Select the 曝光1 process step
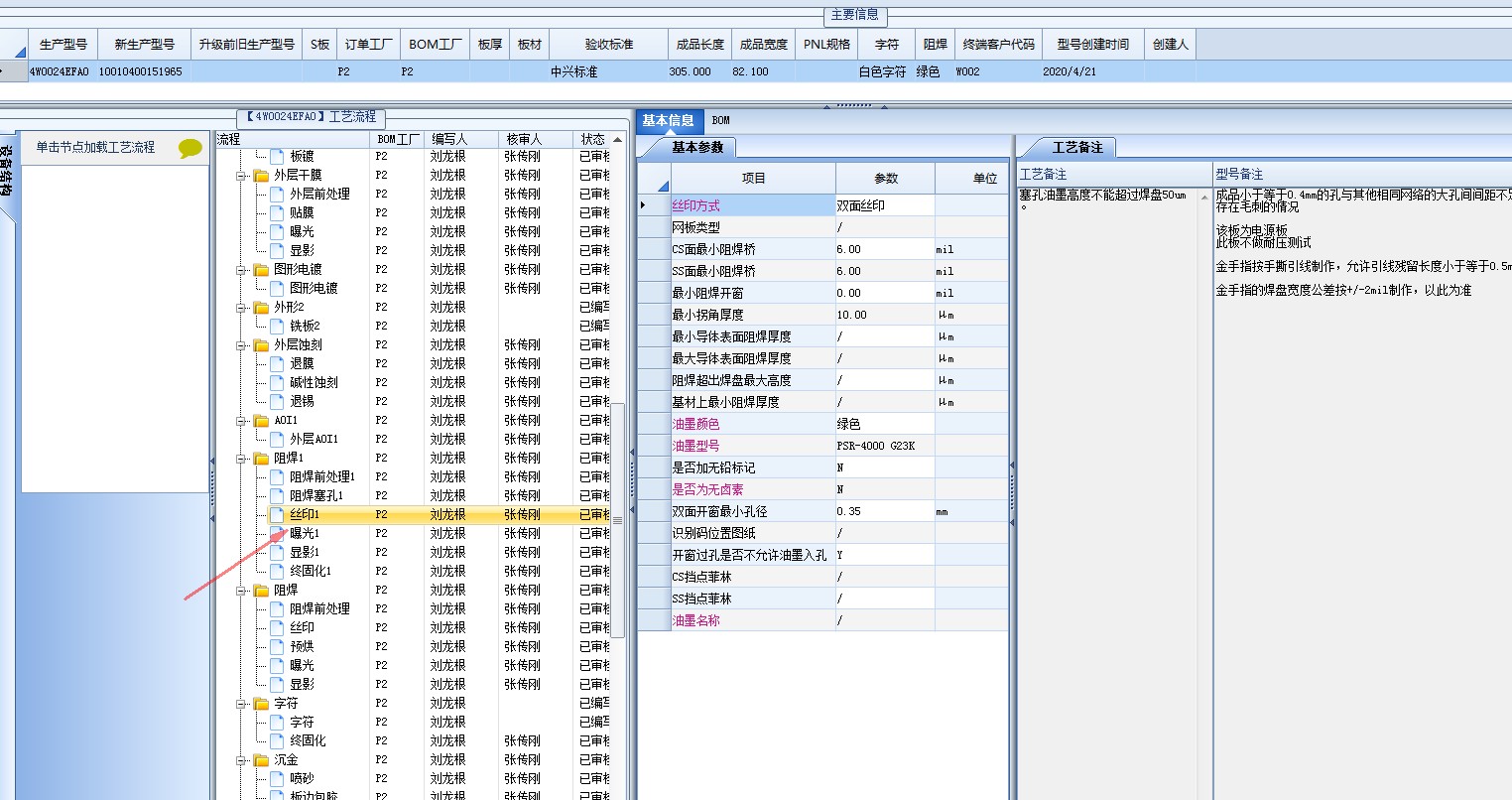This screenshot has width=1512, height=800. tap(305, 533)
